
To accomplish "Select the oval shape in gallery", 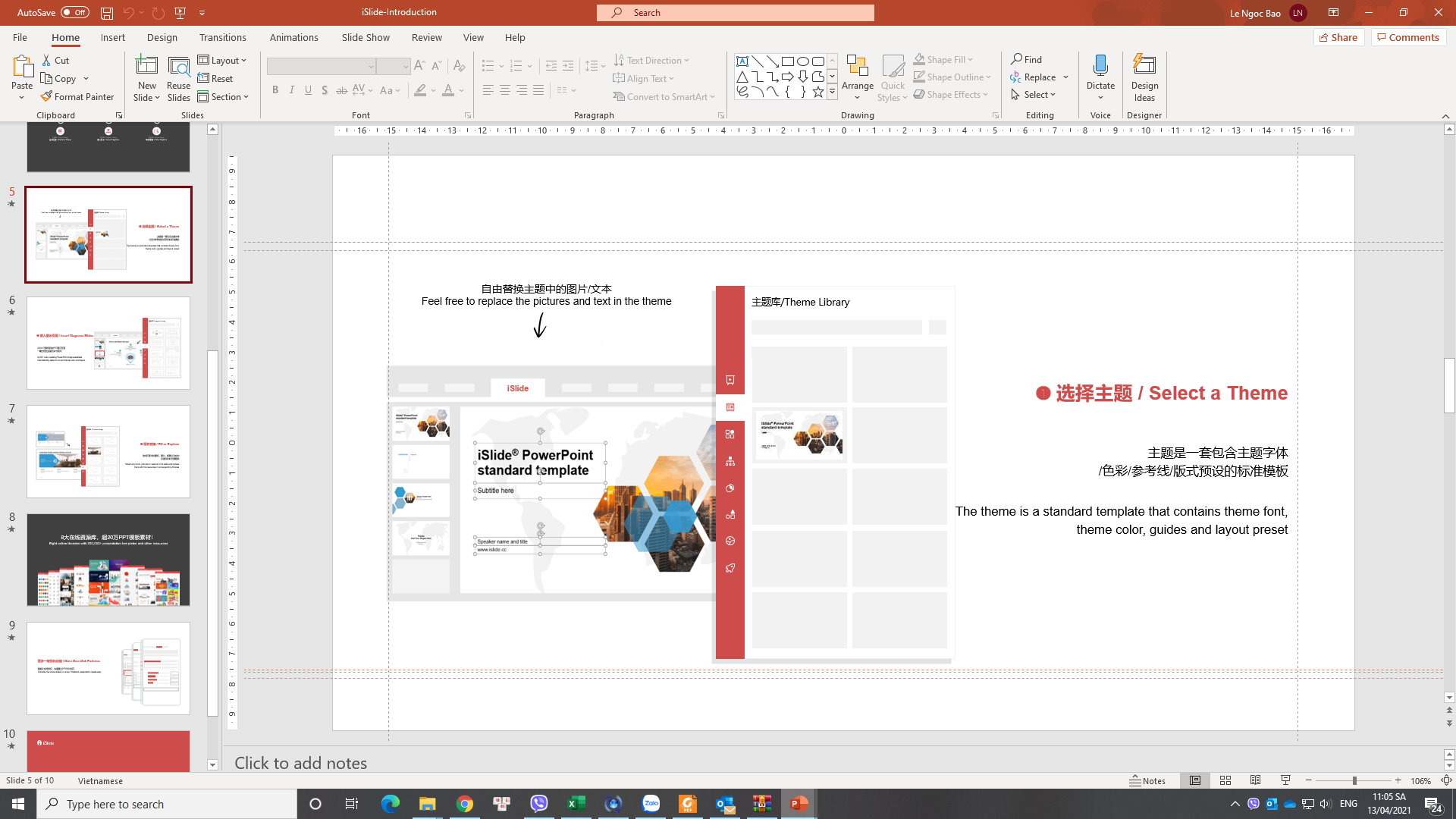I will tap(803, 61).
